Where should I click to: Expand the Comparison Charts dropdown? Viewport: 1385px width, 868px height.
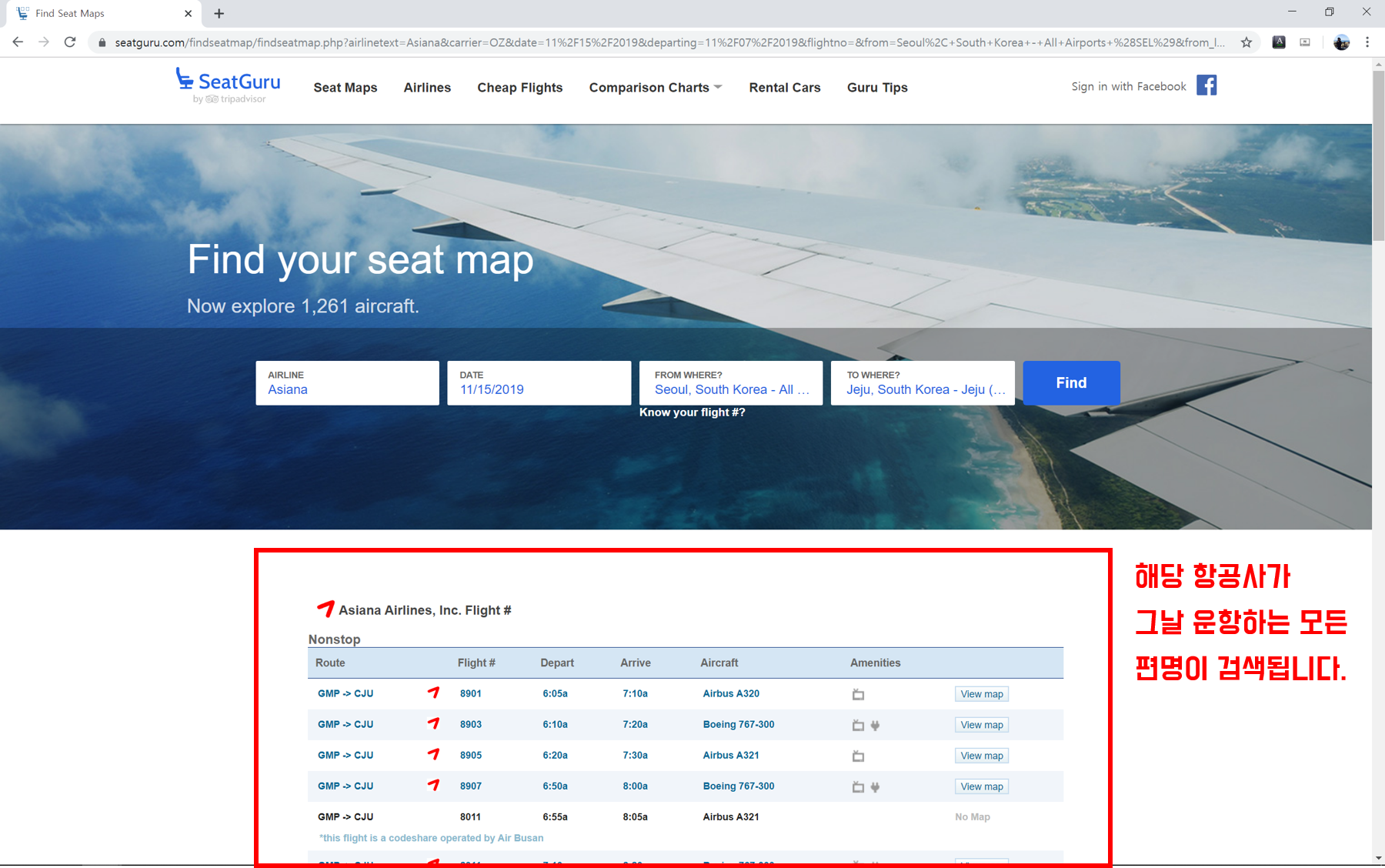656,88
